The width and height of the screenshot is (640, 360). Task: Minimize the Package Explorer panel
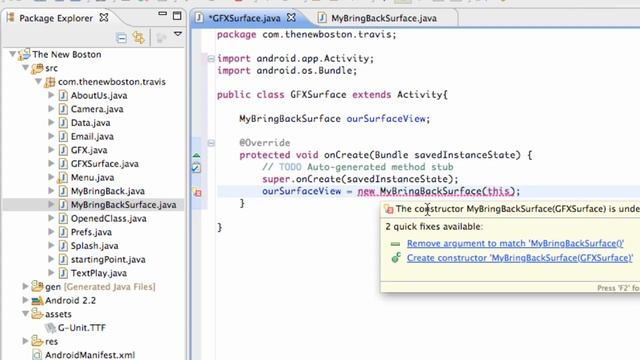tap(162, 14)
